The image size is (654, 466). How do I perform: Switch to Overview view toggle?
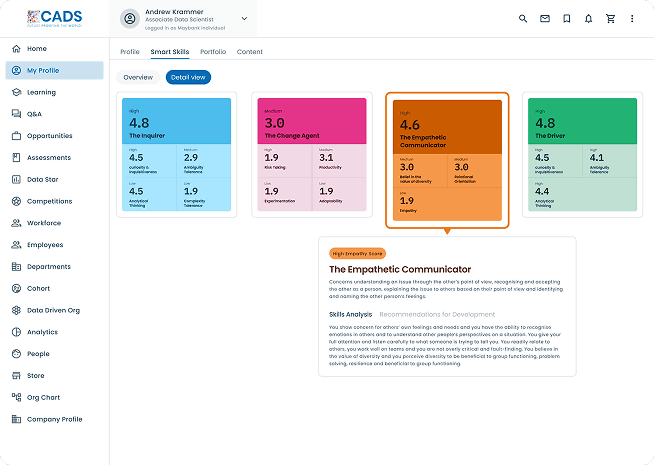pos(138,77)
